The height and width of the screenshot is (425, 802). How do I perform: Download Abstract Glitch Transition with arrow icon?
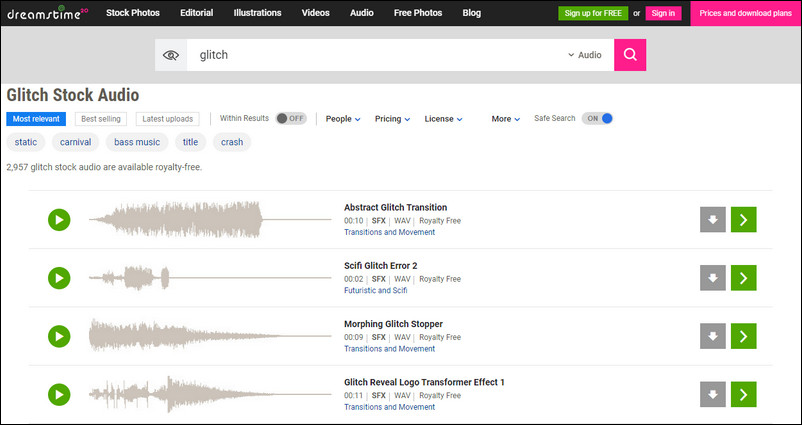712,220
